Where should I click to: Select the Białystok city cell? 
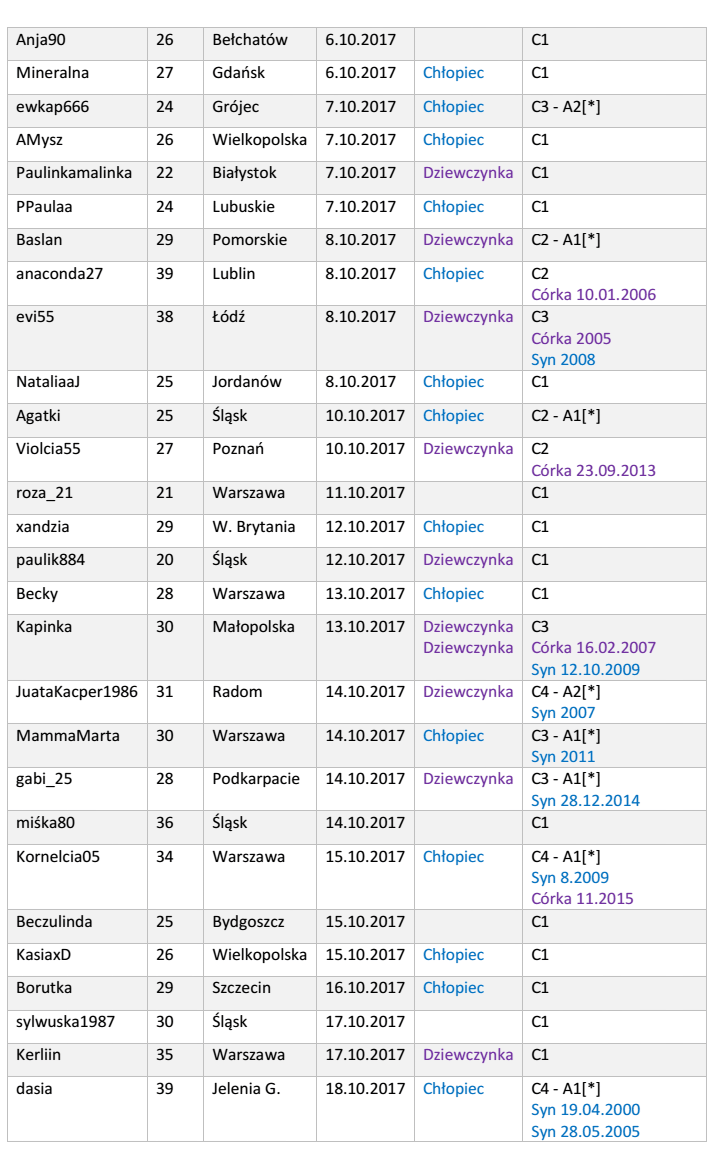click(x=244, y=173)
